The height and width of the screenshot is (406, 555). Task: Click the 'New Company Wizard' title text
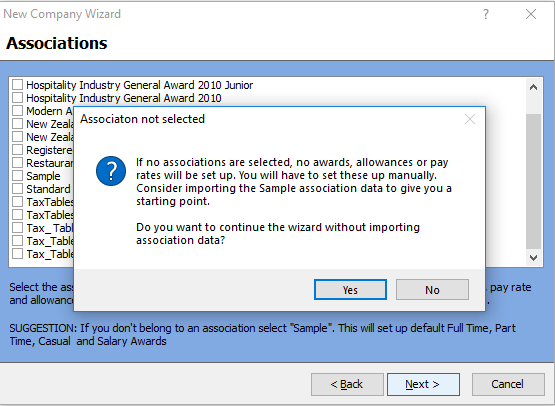[62, 14]
